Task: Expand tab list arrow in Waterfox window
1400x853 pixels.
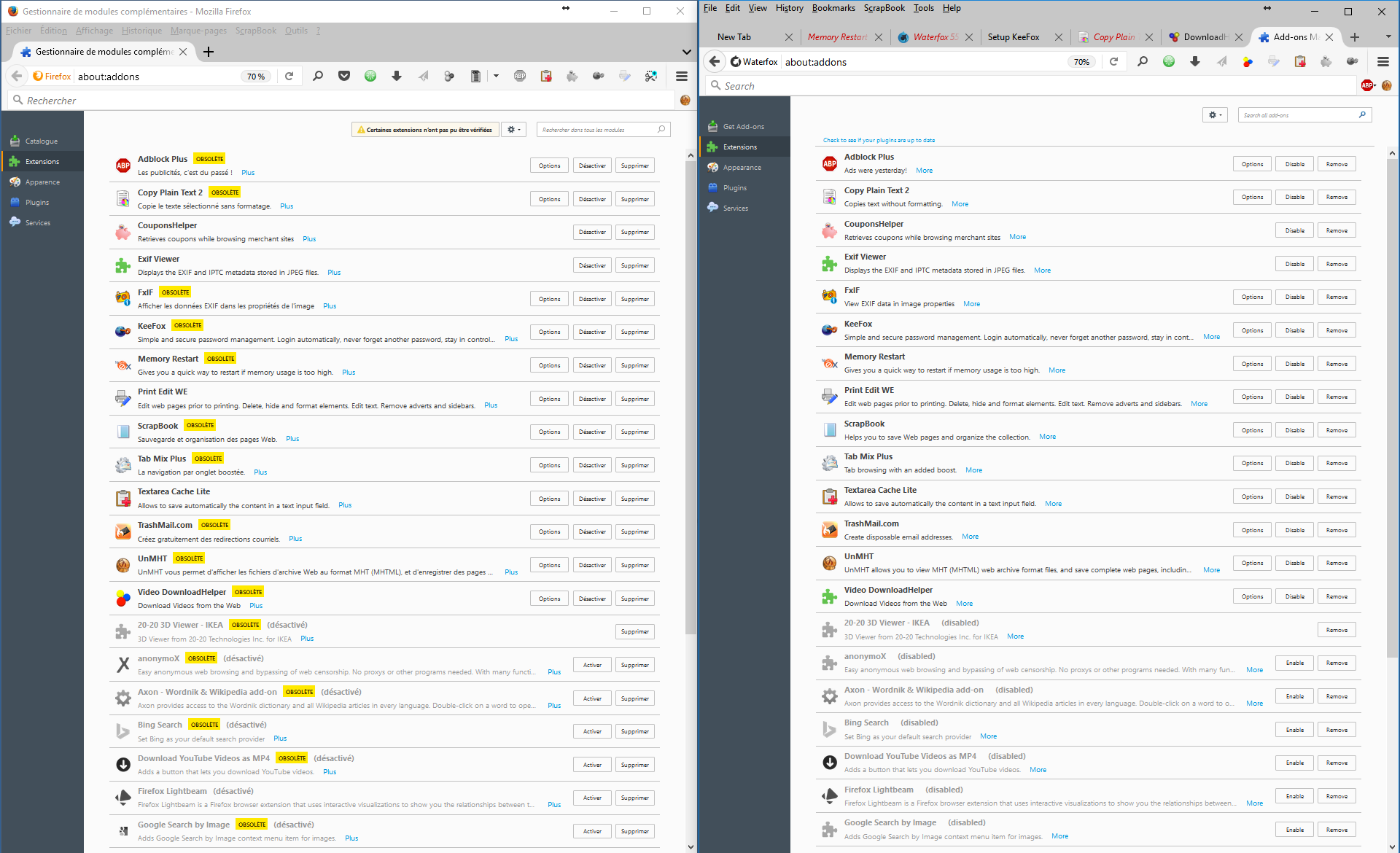Action: [x=1388, y=36]
